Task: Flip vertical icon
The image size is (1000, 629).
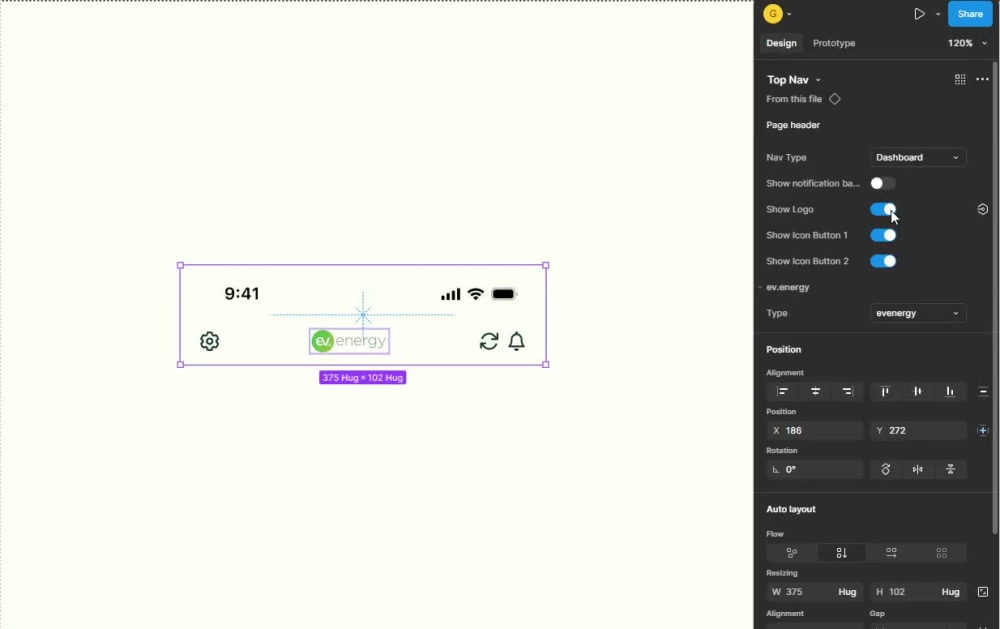Action: (950, 470)
